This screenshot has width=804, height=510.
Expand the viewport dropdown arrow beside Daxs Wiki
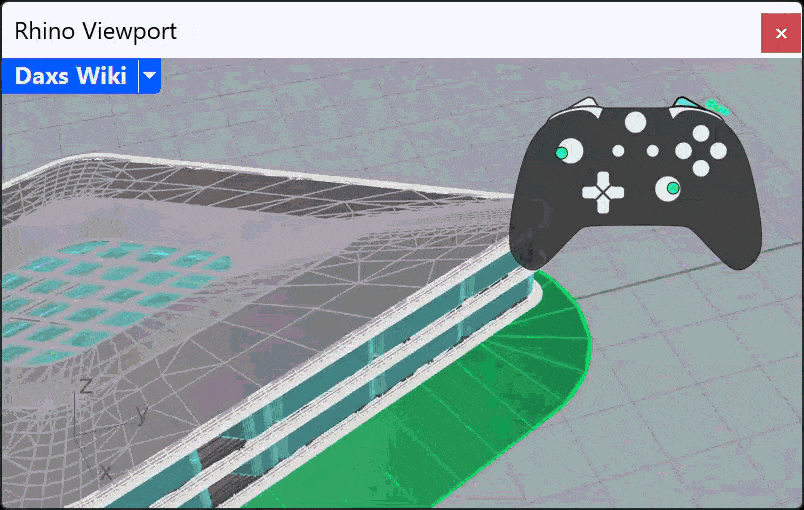pyautogui.click(x=150, y=76)
